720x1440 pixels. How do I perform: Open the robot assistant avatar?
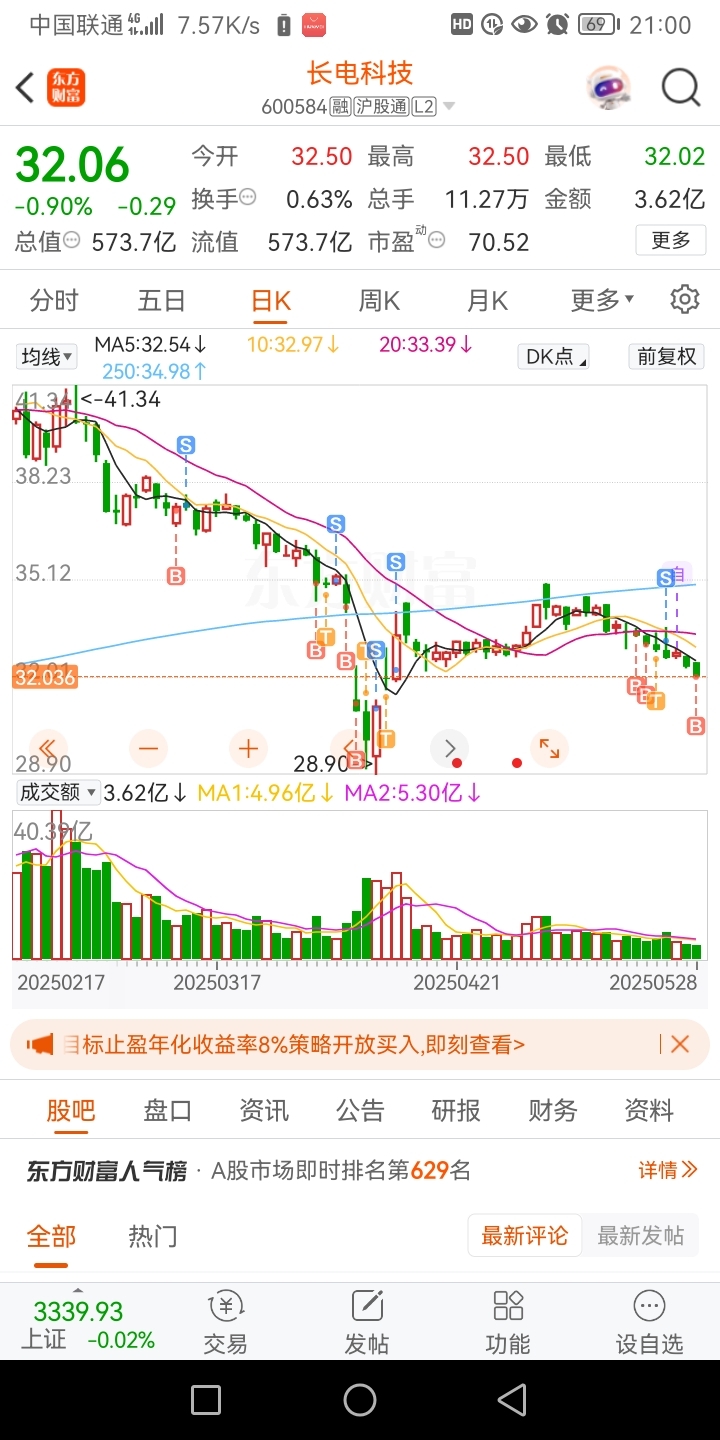pyautogui.click(x=609, y=88)
